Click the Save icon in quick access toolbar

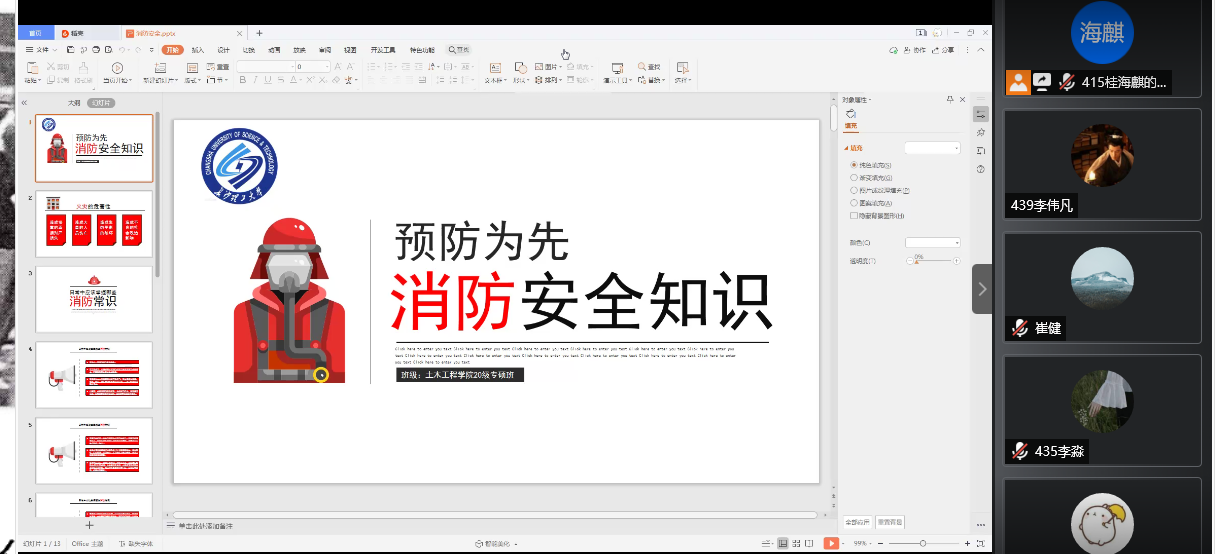tap(70, 49)
